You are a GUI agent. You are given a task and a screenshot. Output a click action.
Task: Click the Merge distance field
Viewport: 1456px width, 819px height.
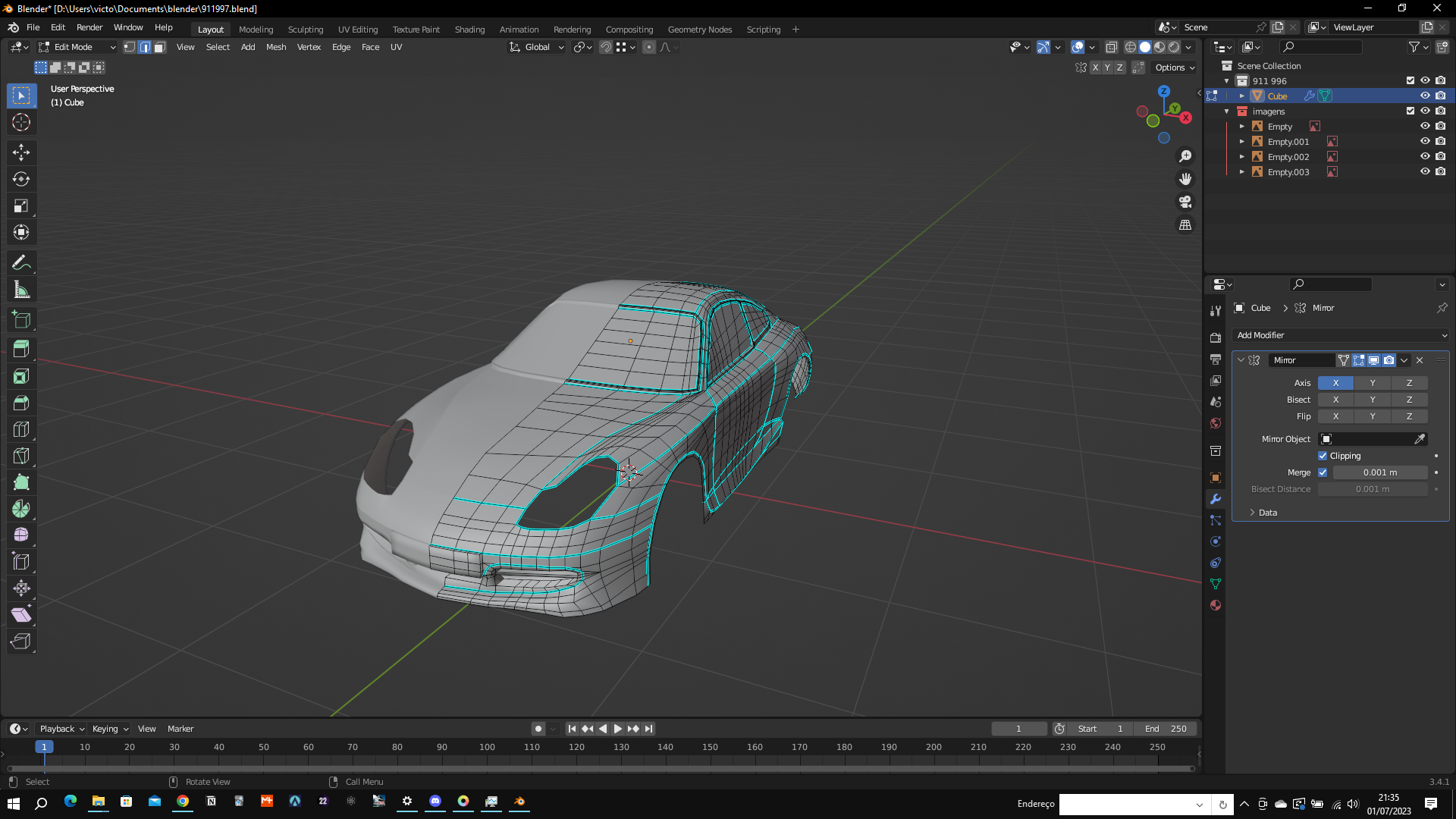pyautogui.click(x=1379, y=472)
